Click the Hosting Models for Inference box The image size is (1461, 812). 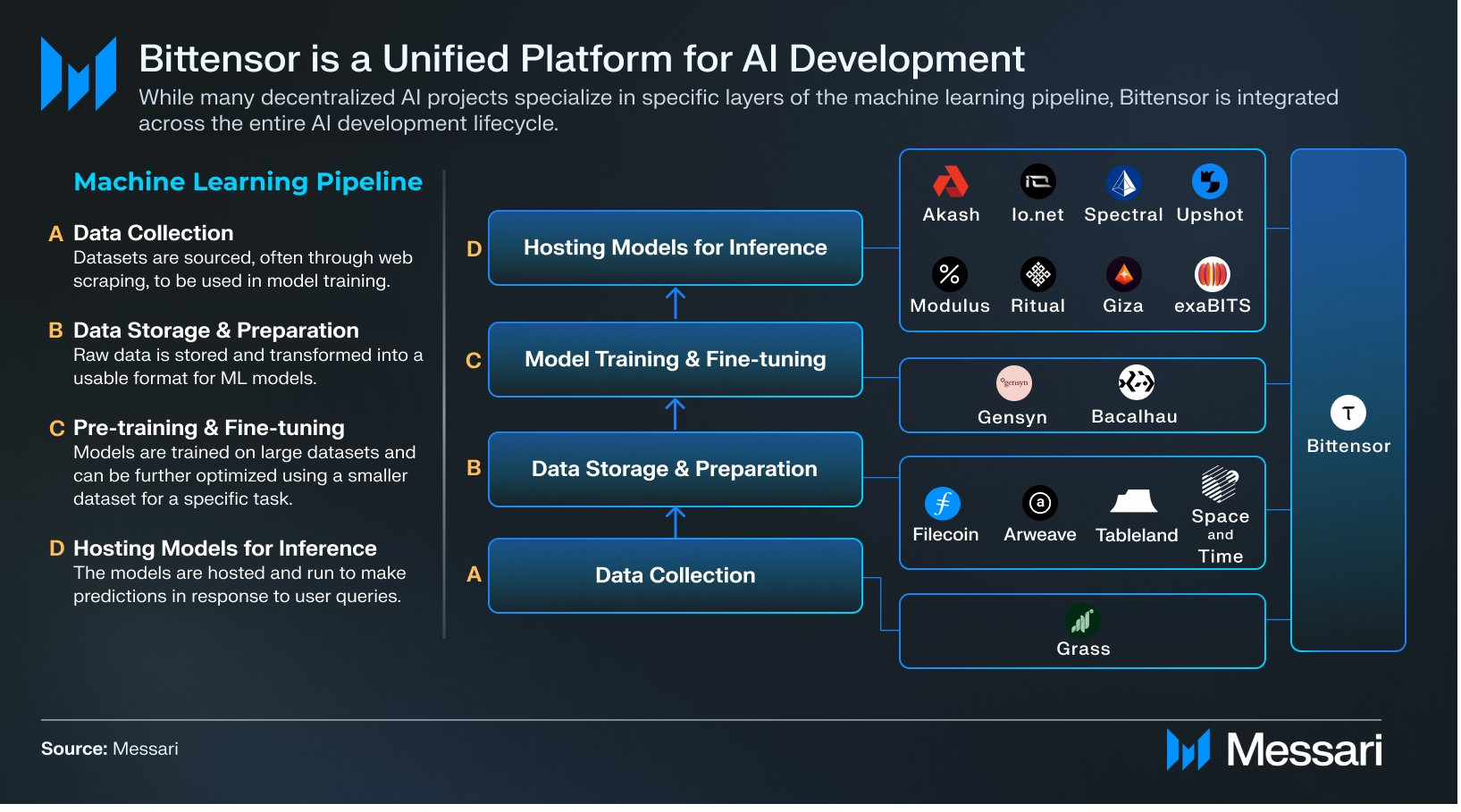pyautogui.click(x=676, y=248)
